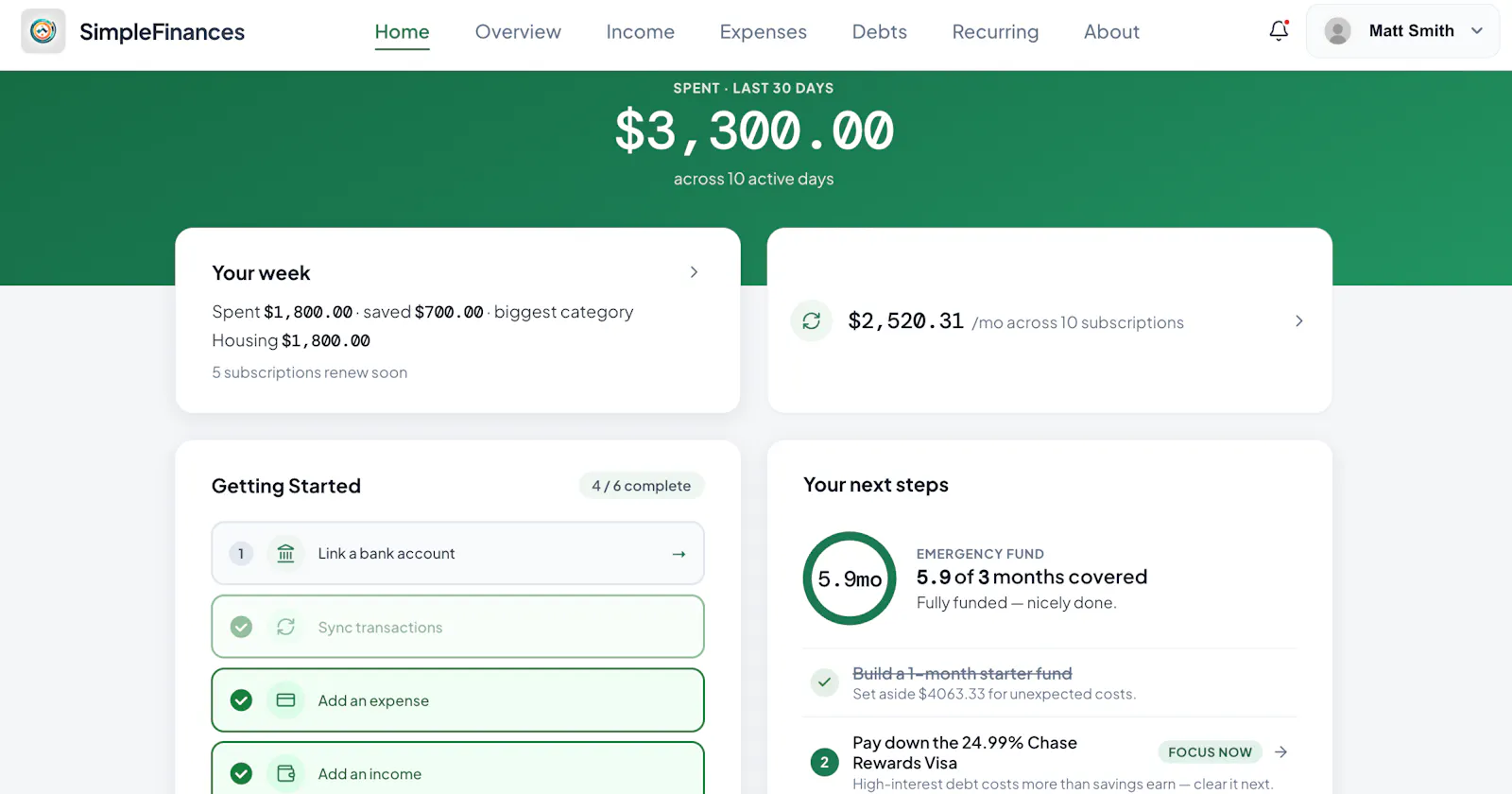Screen dimensions: 1512x794
Task: Toggle the Sync transactions checkmark
Action: pyautogui.click(x=241, y=627)
